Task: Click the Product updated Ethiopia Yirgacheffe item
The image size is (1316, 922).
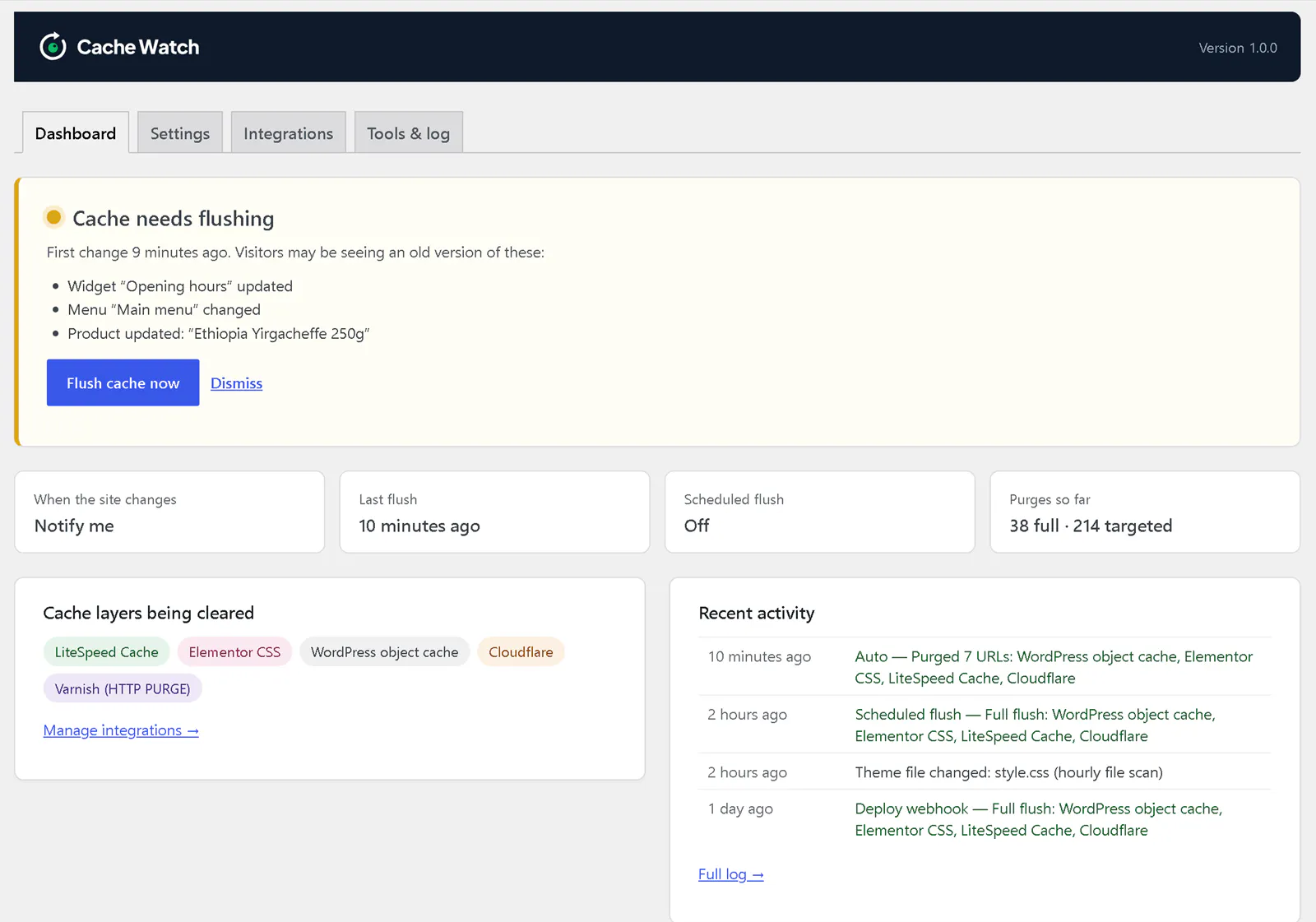Action: click(219, 334)
